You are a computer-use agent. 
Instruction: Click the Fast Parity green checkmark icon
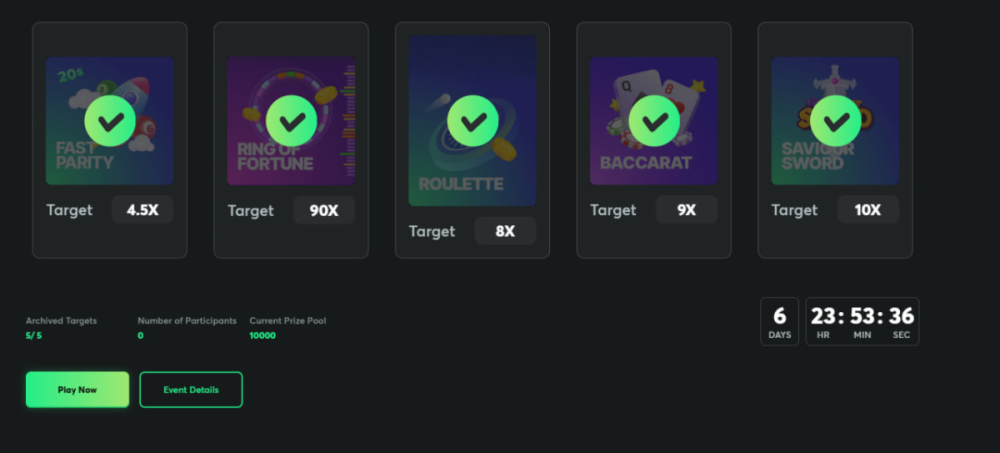[x=110, y=121]
